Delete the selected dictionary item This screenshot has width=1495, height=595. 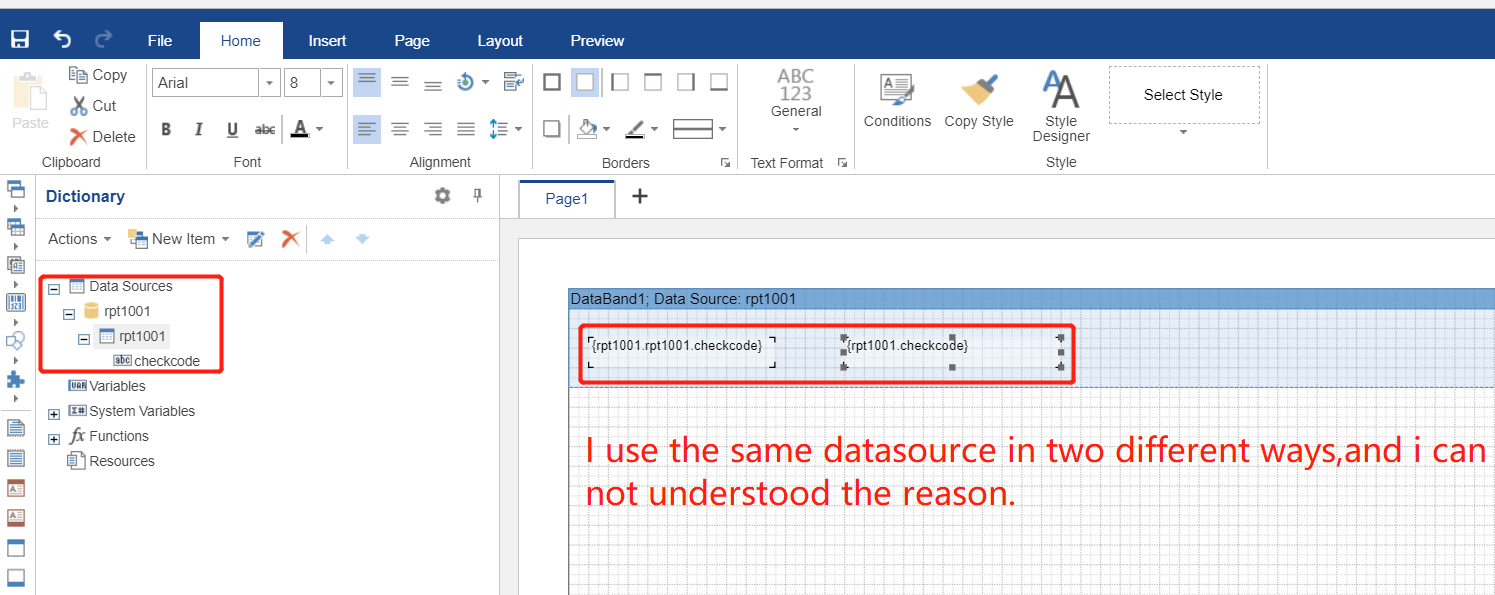tap(290, 239)
